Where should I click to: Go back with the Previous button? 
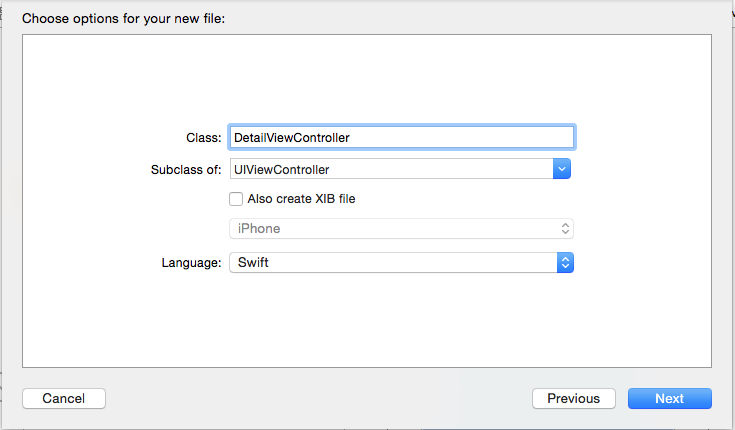point(573,398)
